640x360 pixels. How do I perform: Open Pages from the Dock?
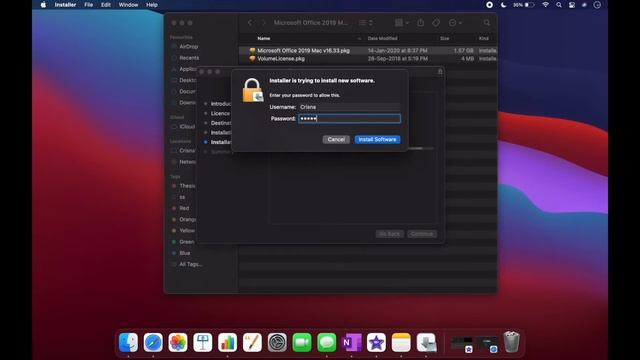(x=252, y=342)
